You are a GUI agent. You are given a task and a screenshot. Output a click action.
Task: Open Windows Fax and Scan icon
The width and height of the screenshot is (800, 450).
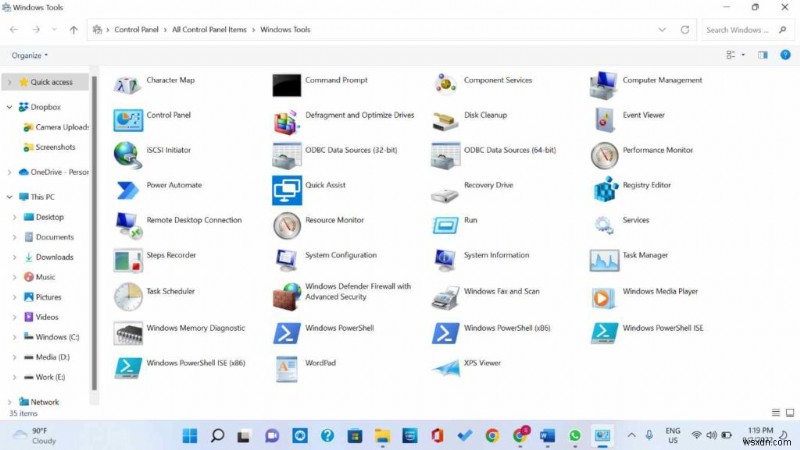(445, 297)
